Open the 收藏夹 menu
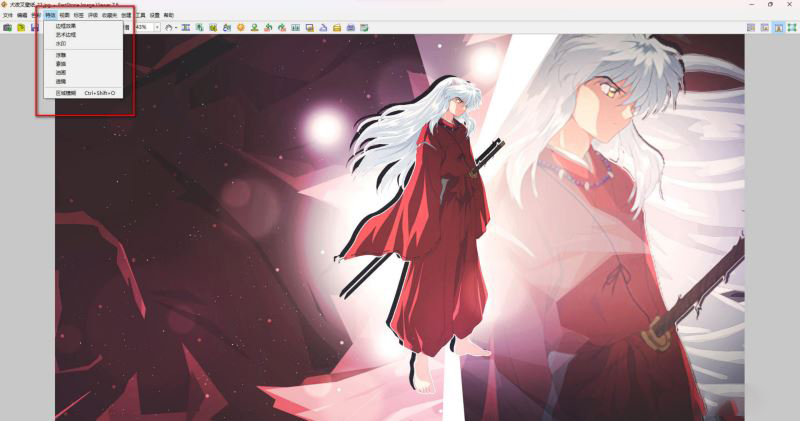This screenshot has width=800, height=421. [109, 15]
